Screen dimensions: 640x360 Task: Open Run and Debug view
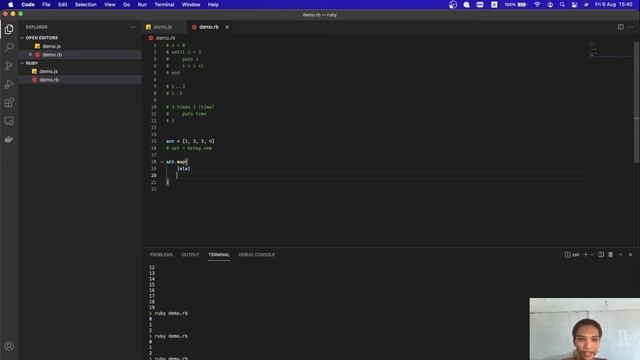pos(9,84)
